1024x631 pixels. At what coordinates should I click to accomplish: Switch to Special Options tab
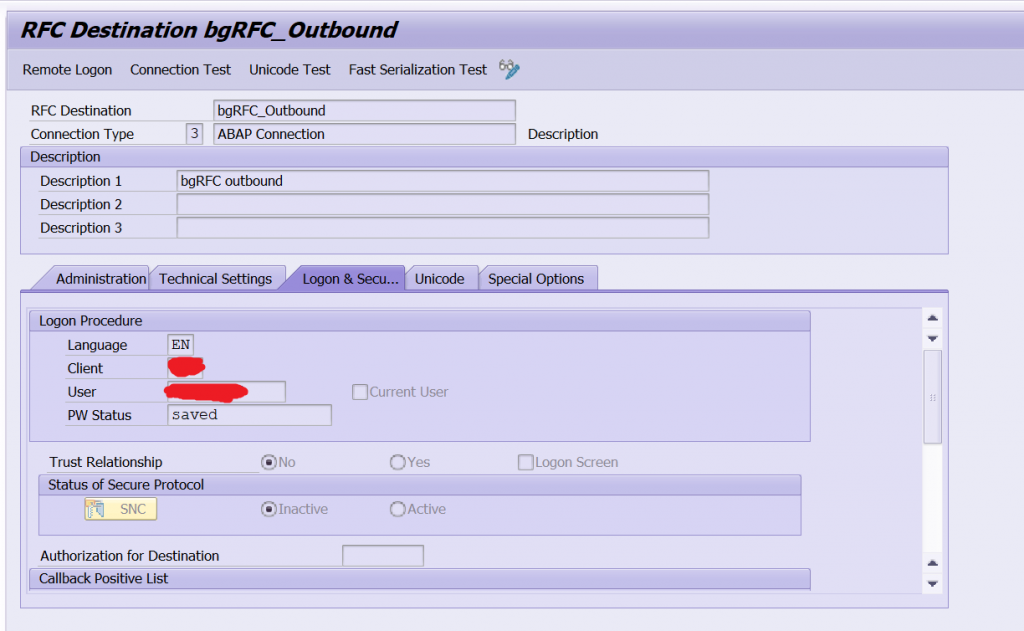pos(537,279)
